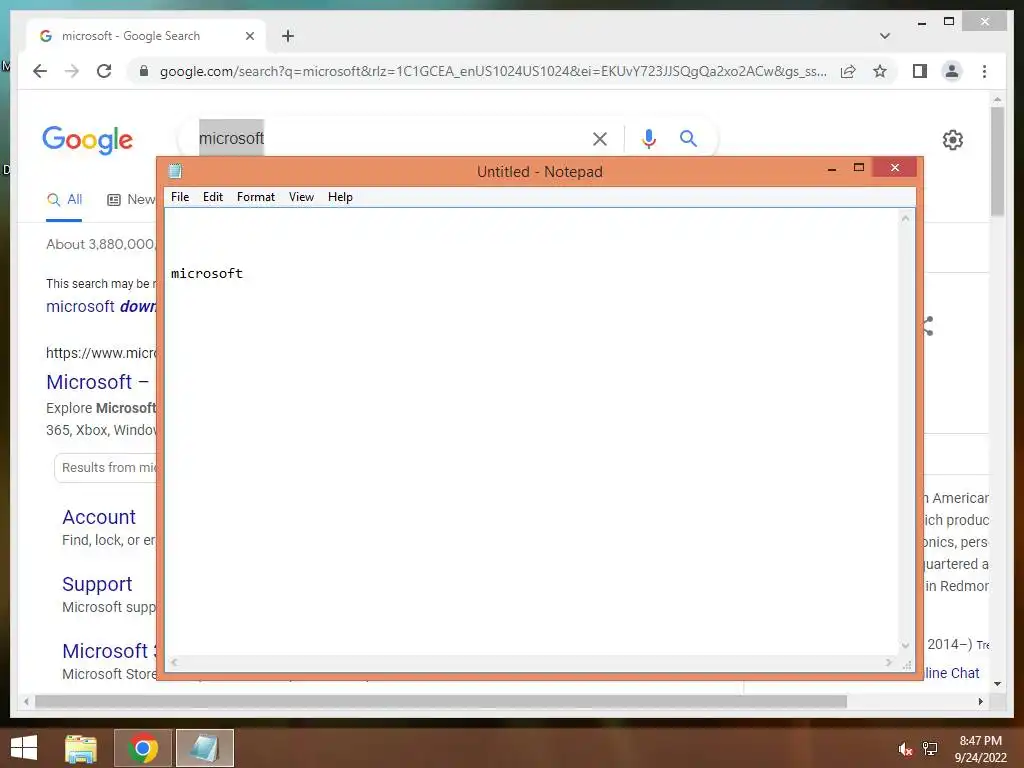Screen dimensions: 1024x768
Task: Click the share icon in the knowledge panel
Action: (928, 326)
